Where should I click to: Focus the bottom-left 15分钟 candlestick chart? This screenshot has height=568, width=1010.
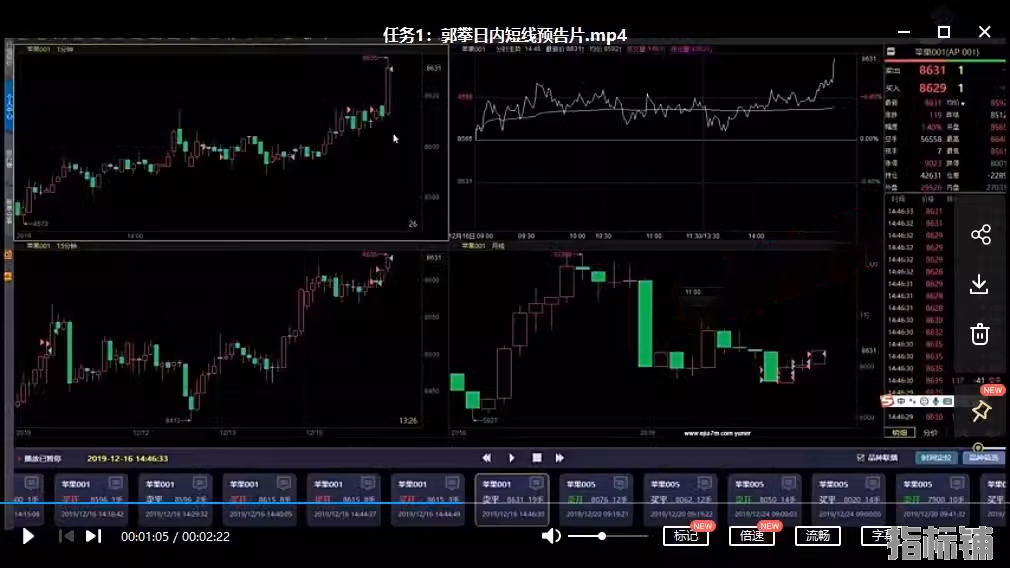tap(231, 340)
